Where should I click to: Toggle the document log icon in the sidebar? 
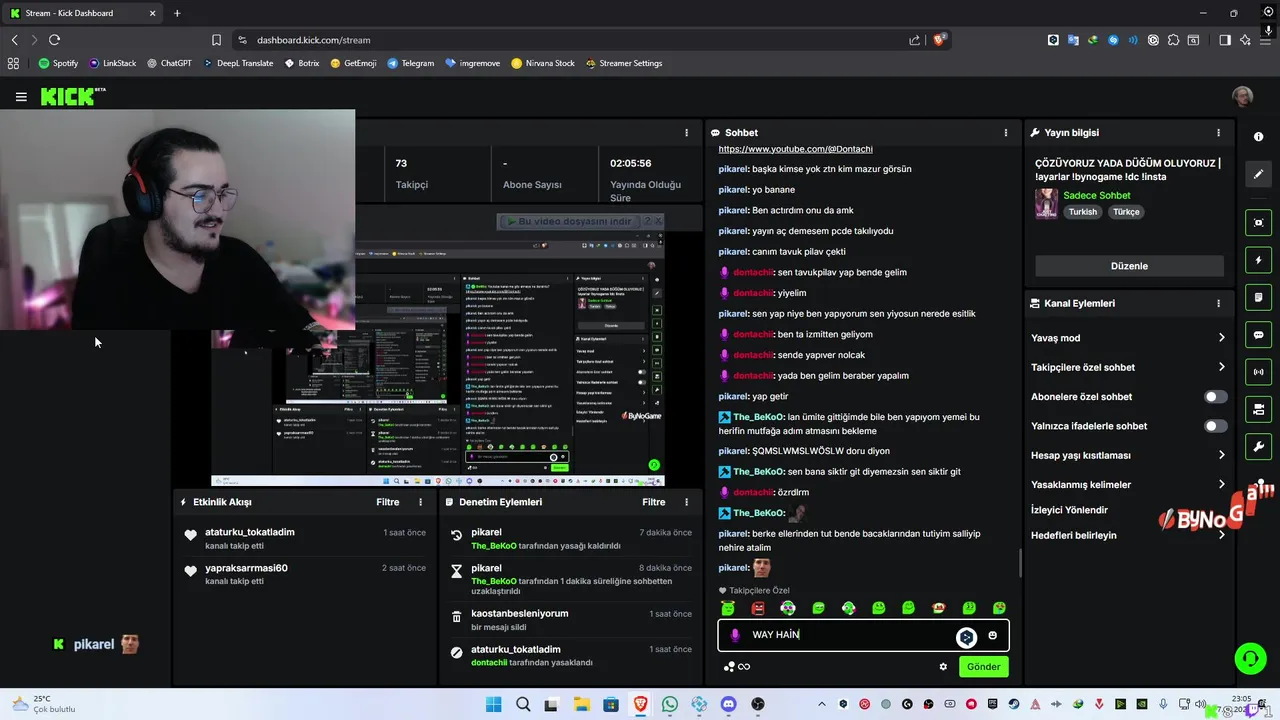[x=1258, y=297]
